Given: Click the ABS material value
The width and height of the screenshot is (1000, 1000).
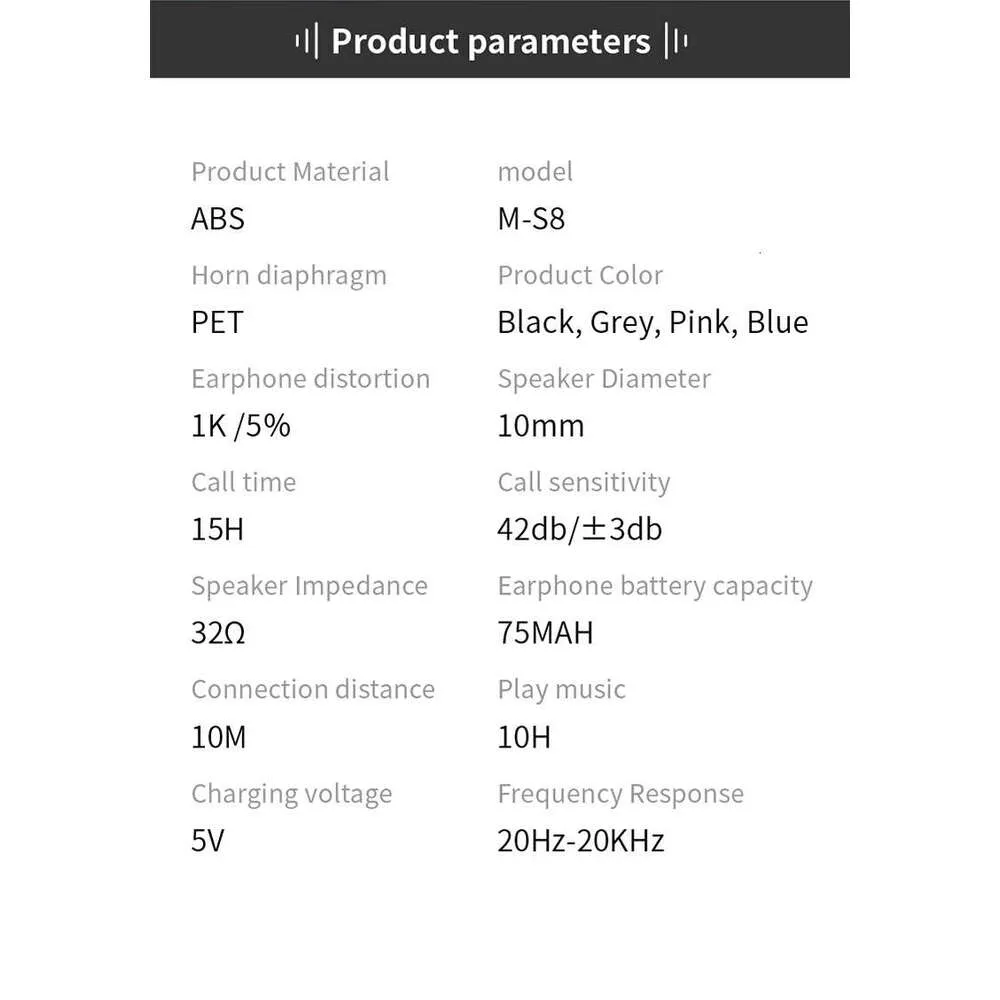Looking at the screenshot, I should 218,219.
